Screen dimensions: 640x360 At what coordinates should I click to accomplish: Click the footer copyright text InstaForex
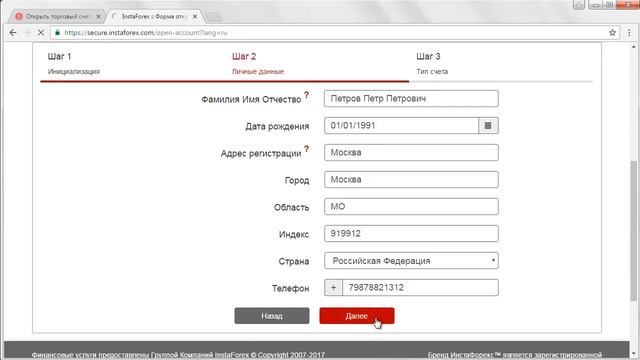tap(178, 355)
